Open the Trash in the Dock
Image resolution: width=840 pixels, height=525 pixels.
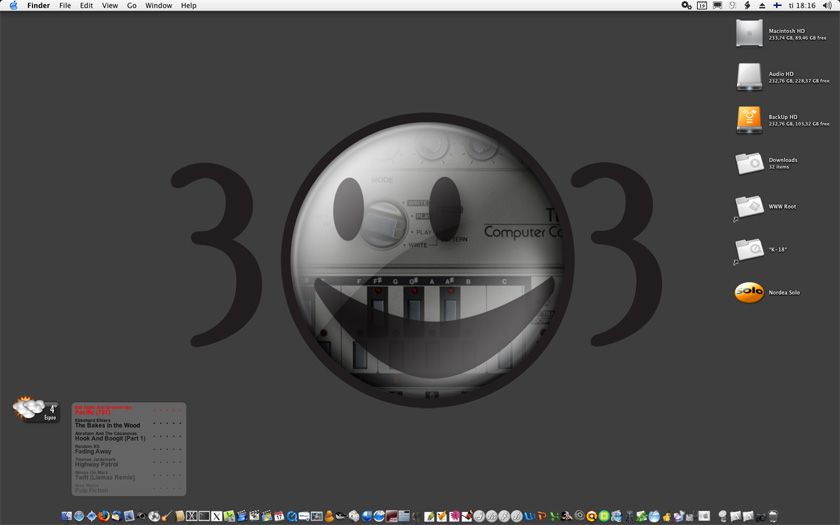[x=773, y=516]
